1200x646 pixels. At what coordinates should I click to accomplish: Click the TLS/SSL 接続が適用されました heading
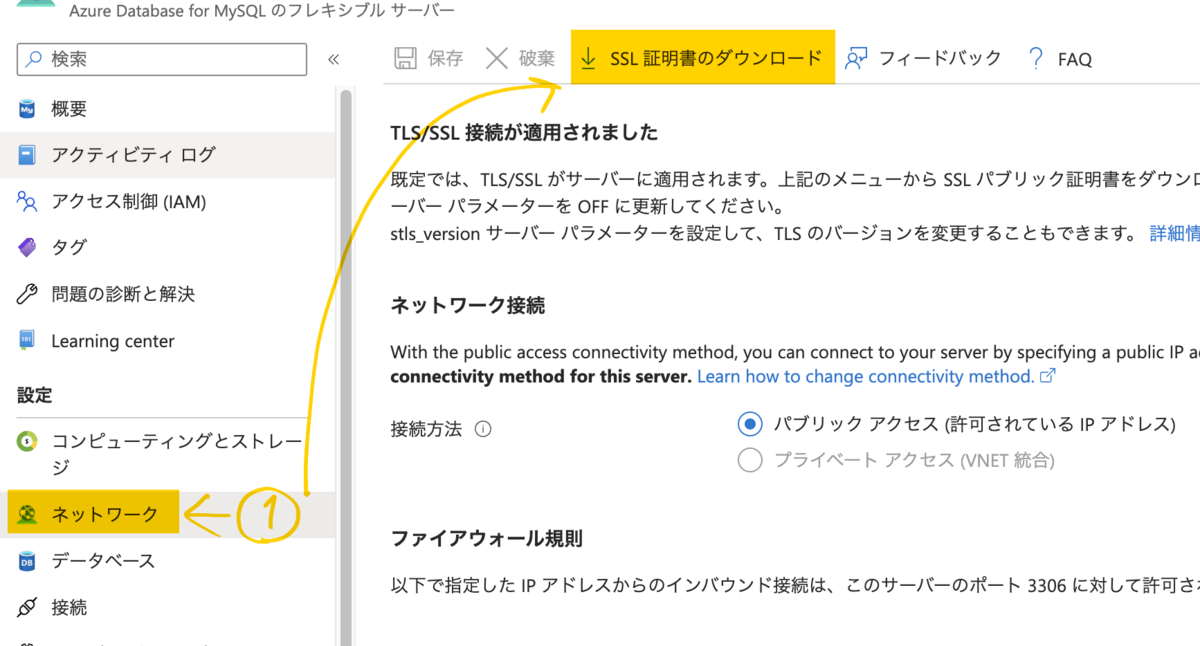coord(524,133)
